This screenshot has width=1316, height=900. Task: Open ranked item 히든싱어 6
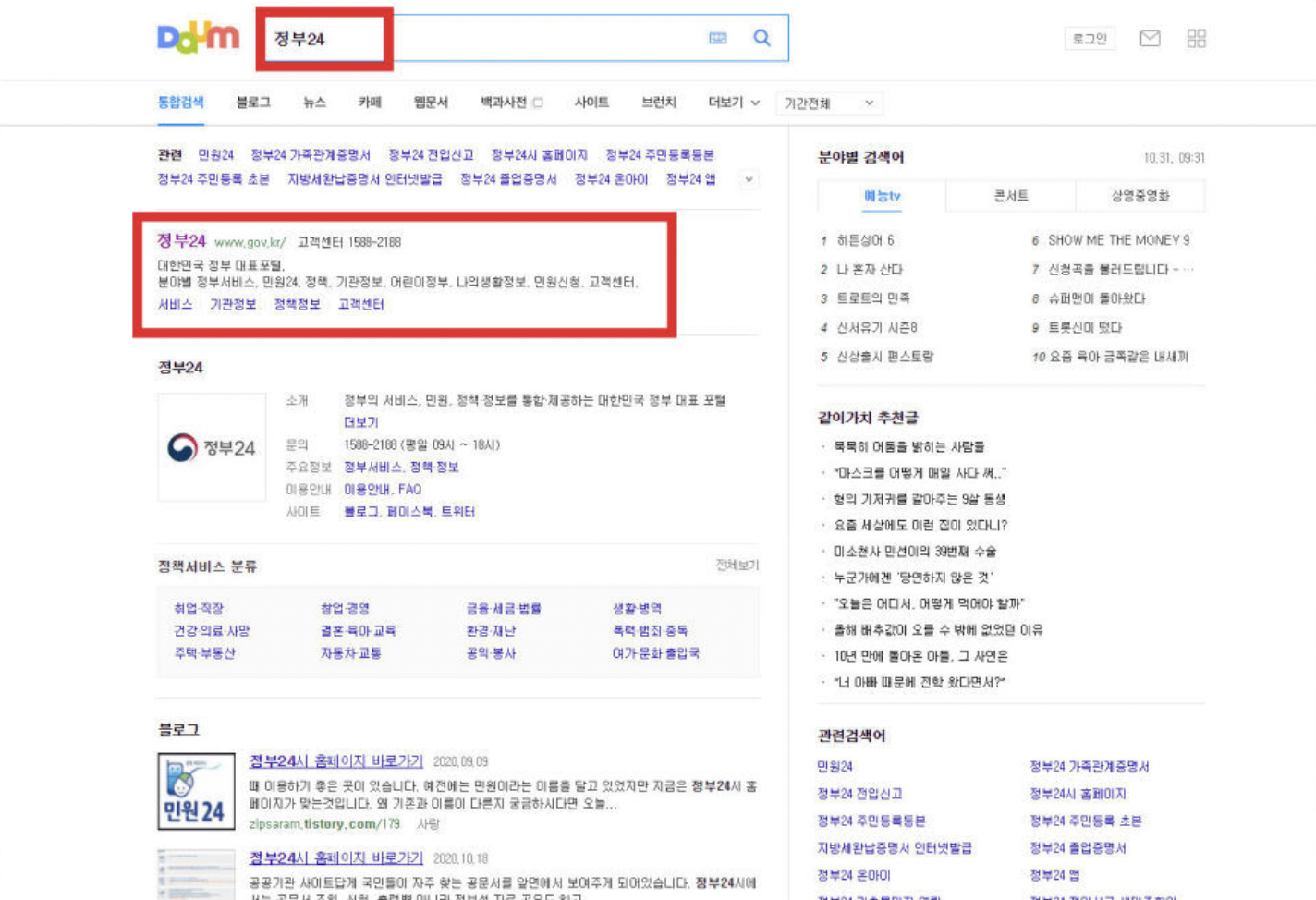(865, 240)
